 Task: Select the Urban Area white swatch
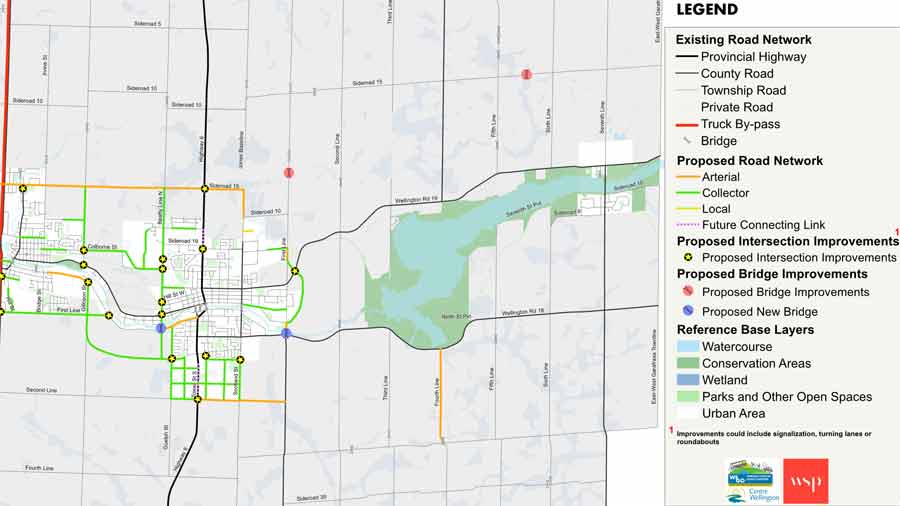pos(688,413)
